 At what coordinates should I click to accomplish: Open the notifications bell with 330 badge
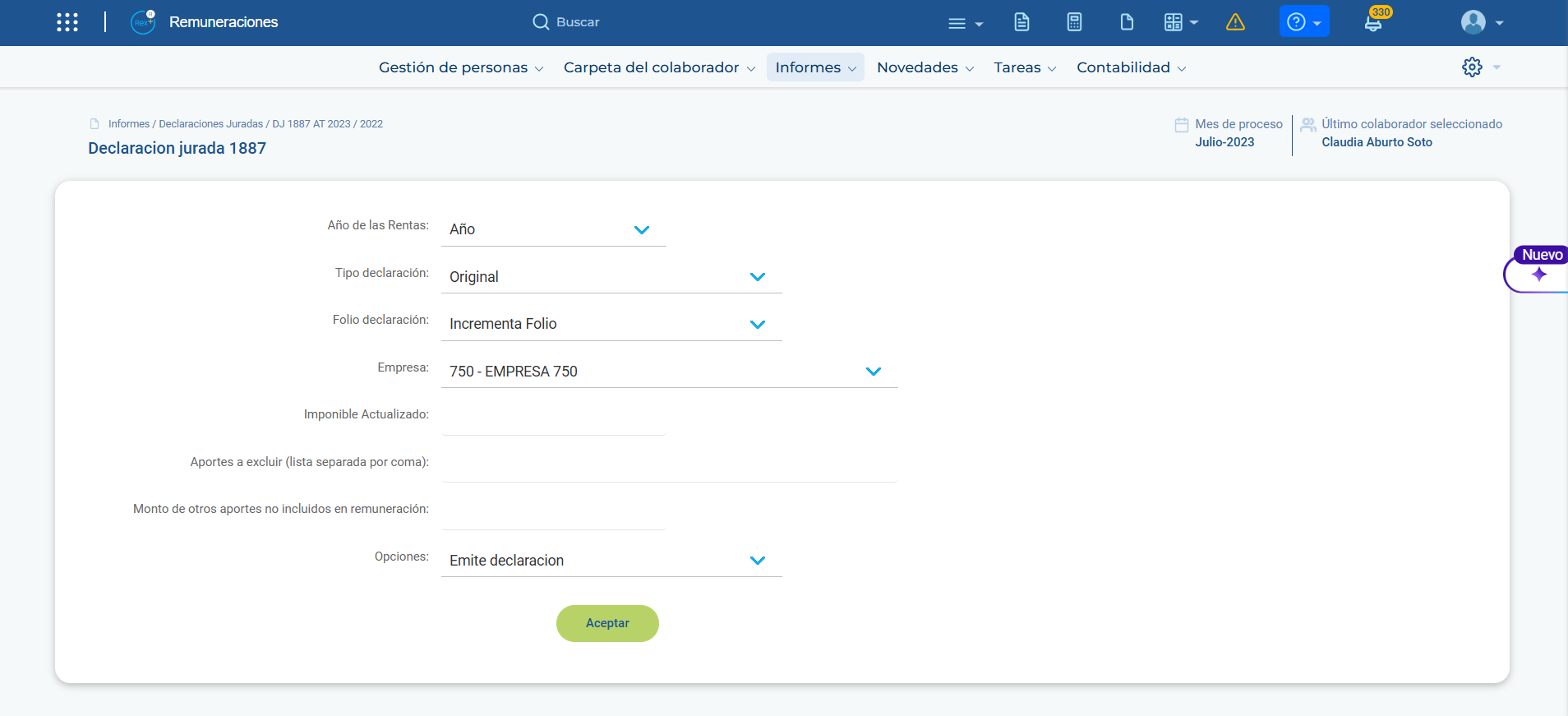click(1373, 22)
